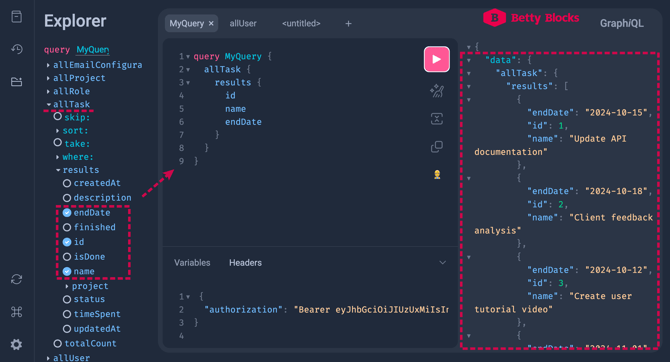Select the totalCount field
Image resolution: width=670 pixels, height=362 pixels.
coord(58,344)
